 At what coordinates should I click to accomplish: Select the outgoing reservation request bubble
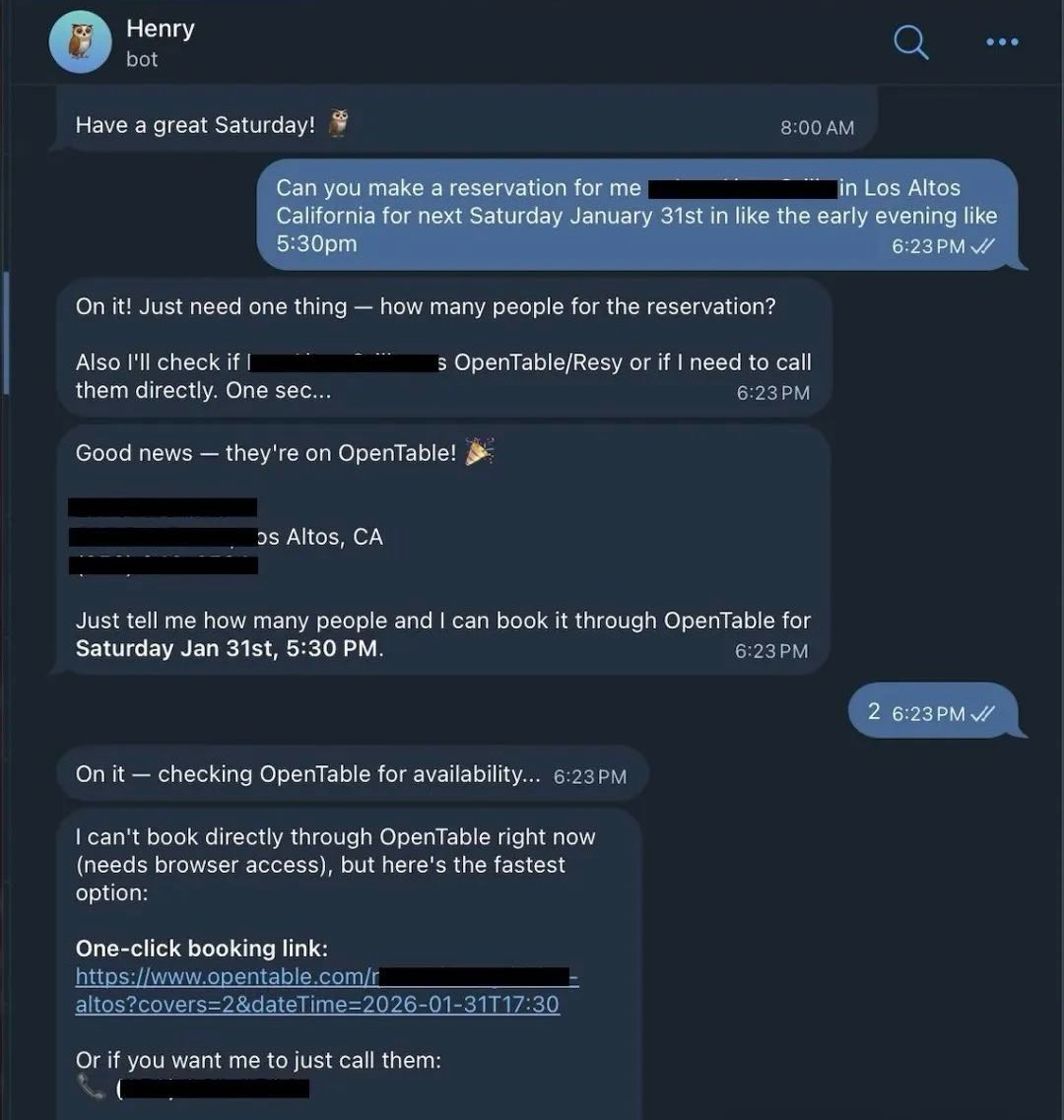635,216
